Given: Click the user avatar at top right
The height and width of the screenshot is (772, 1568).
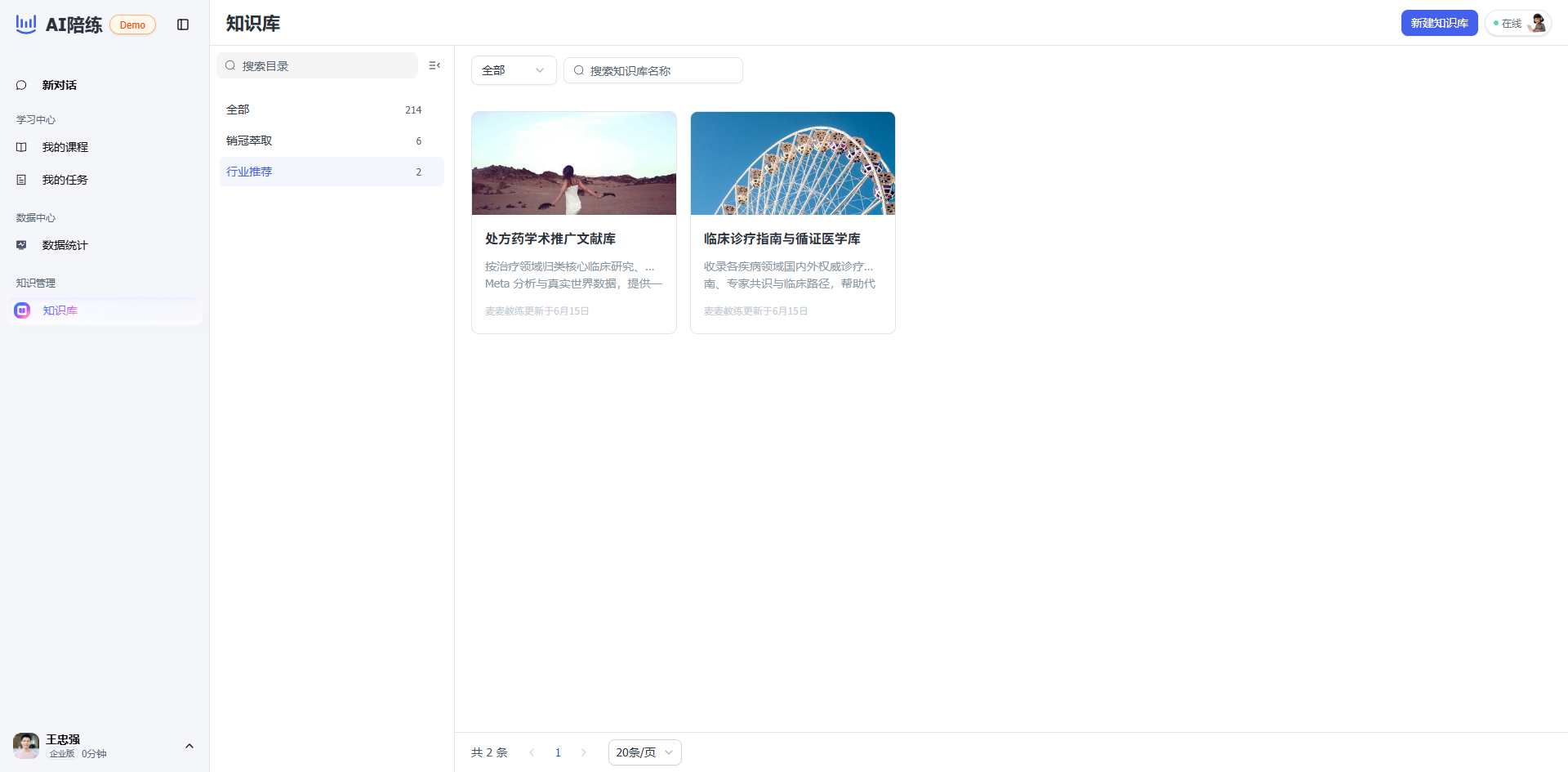Looking at the screenshot, I should tap(1537, 23).
